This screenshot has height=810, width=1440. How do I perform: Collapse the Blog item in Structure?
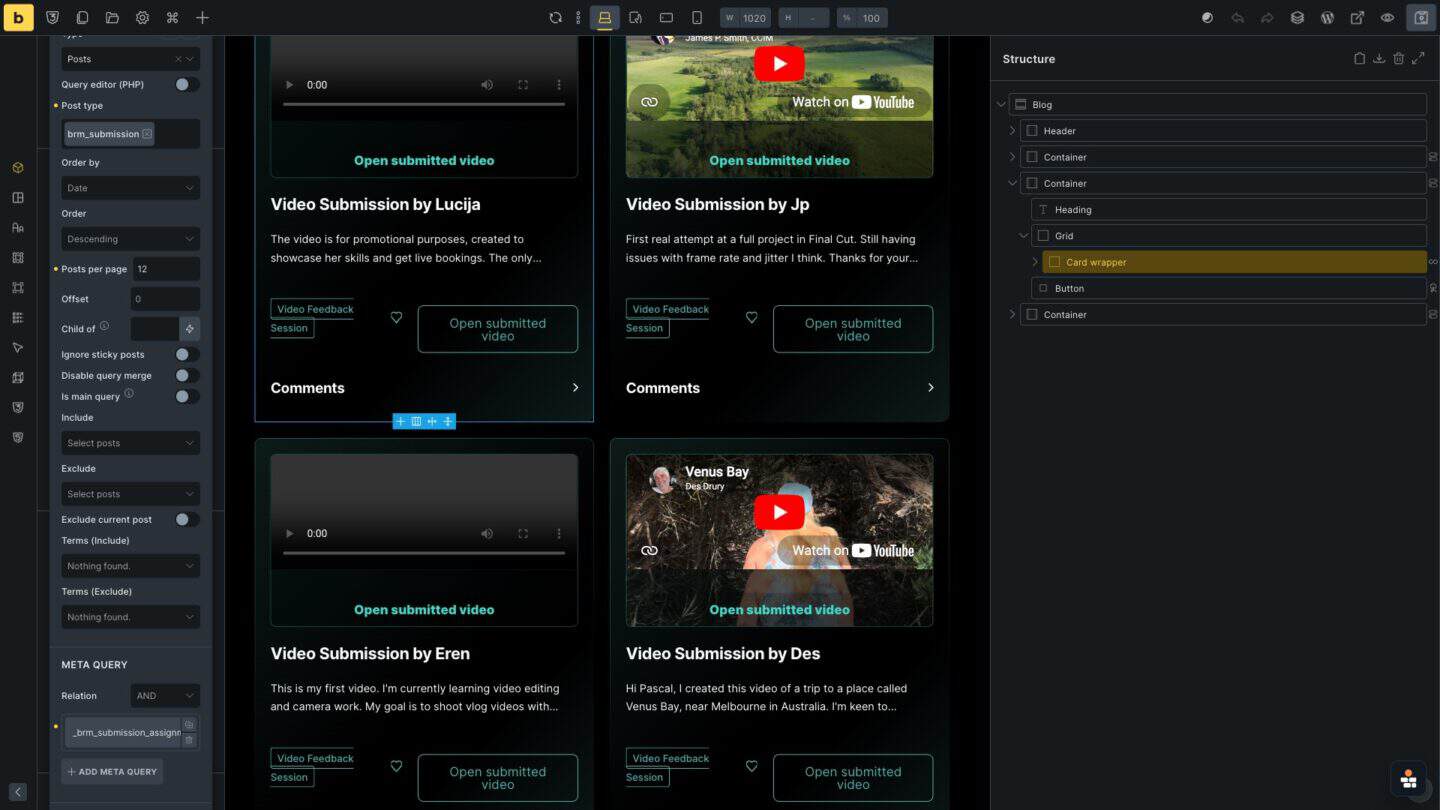(x=1001, y=105)
